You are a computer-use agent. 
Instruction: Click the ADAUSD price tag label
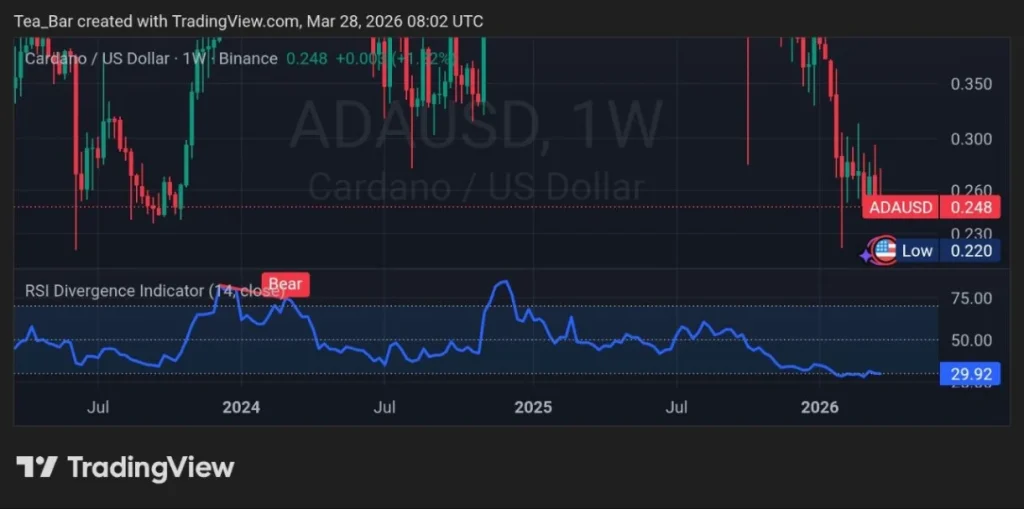[x=901, y=208]
